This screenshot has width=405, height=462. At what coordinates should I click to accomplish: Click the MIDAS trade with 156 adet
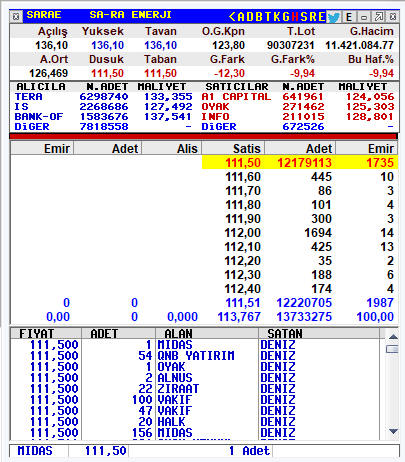[195, 433]
